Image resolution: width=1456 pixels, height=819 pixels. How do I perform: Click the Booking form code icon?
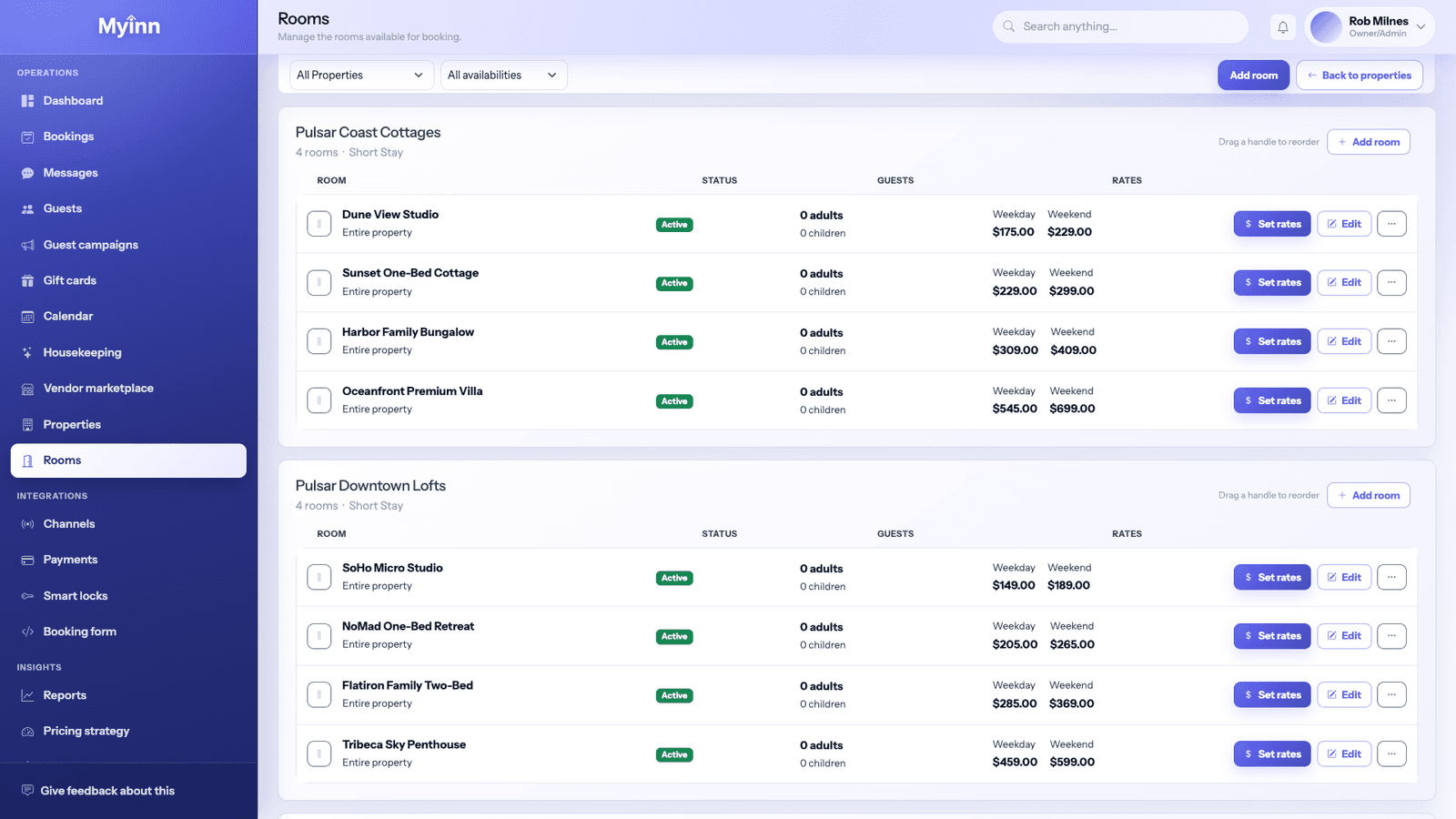(27, 632)
